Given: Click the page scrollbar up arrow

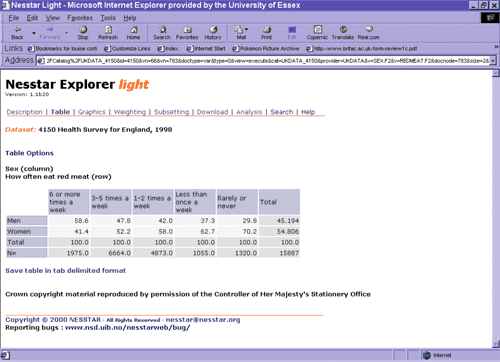Looking at the screenshot, I should (x=496, y=73).
